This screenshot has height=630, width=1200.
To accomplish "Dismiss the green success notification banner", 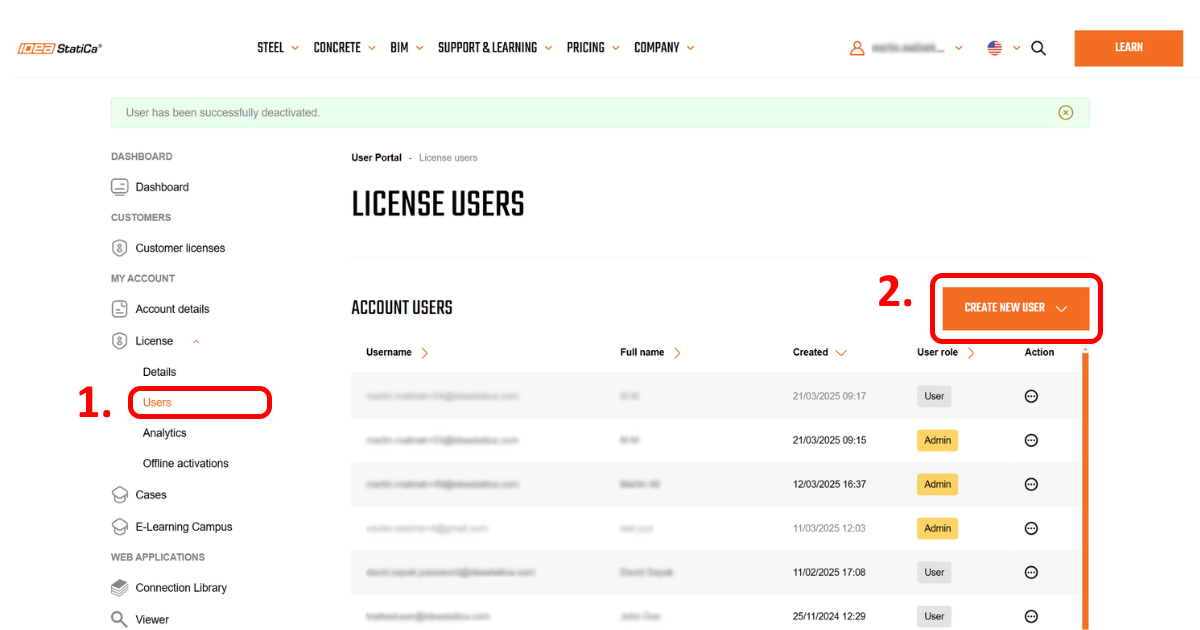I will (x=1065, y=113).
